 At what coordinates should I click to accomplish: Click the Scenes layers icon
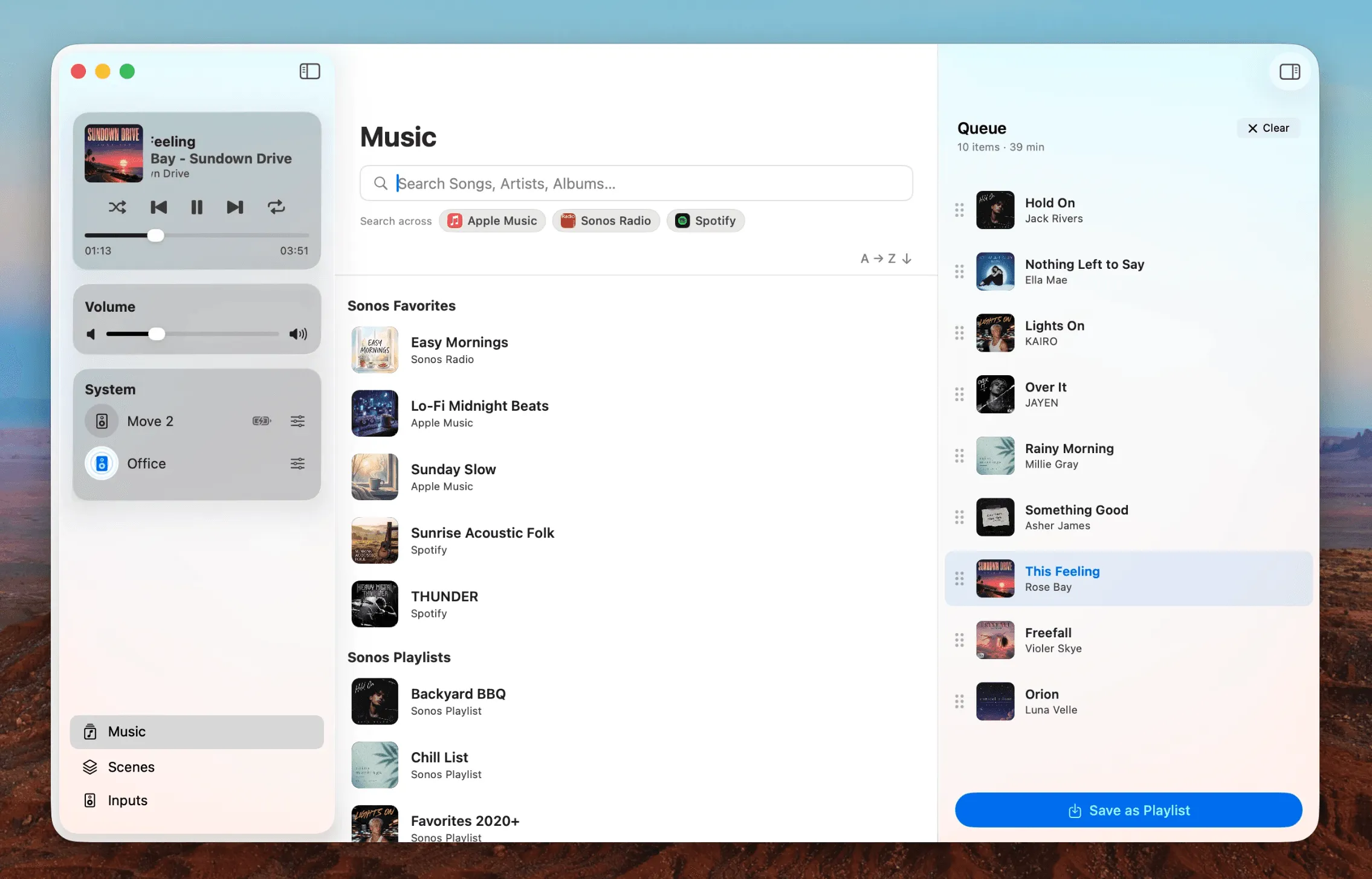coord(90,767)
